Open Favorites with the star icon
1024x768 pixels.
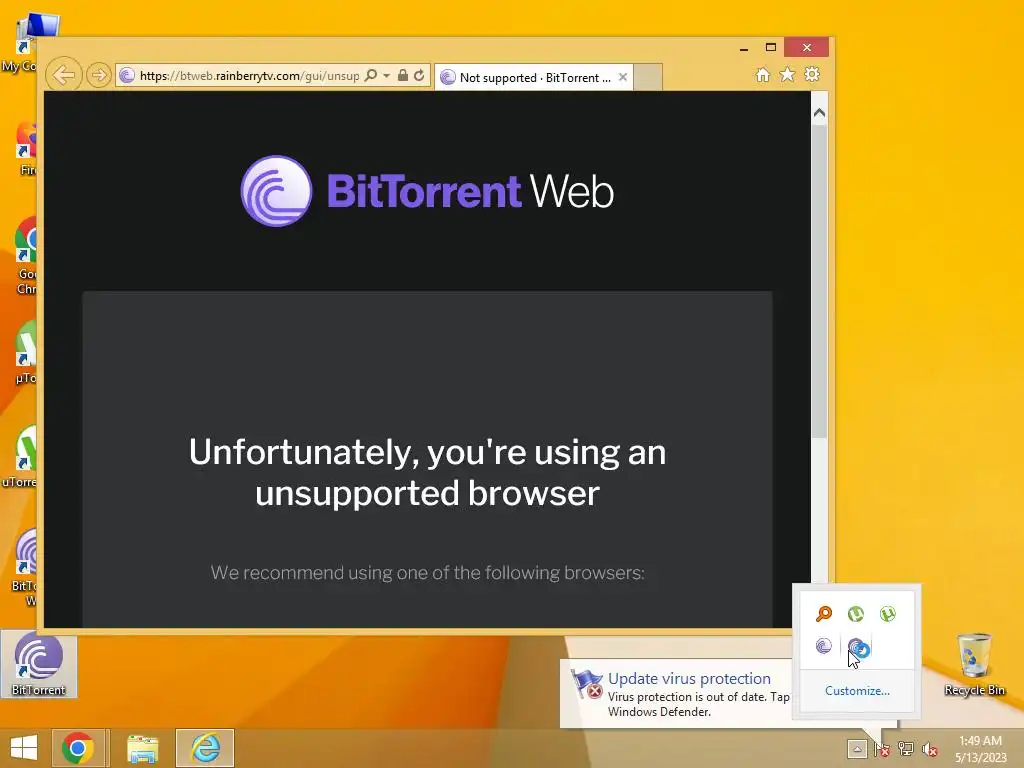[788, 75]
